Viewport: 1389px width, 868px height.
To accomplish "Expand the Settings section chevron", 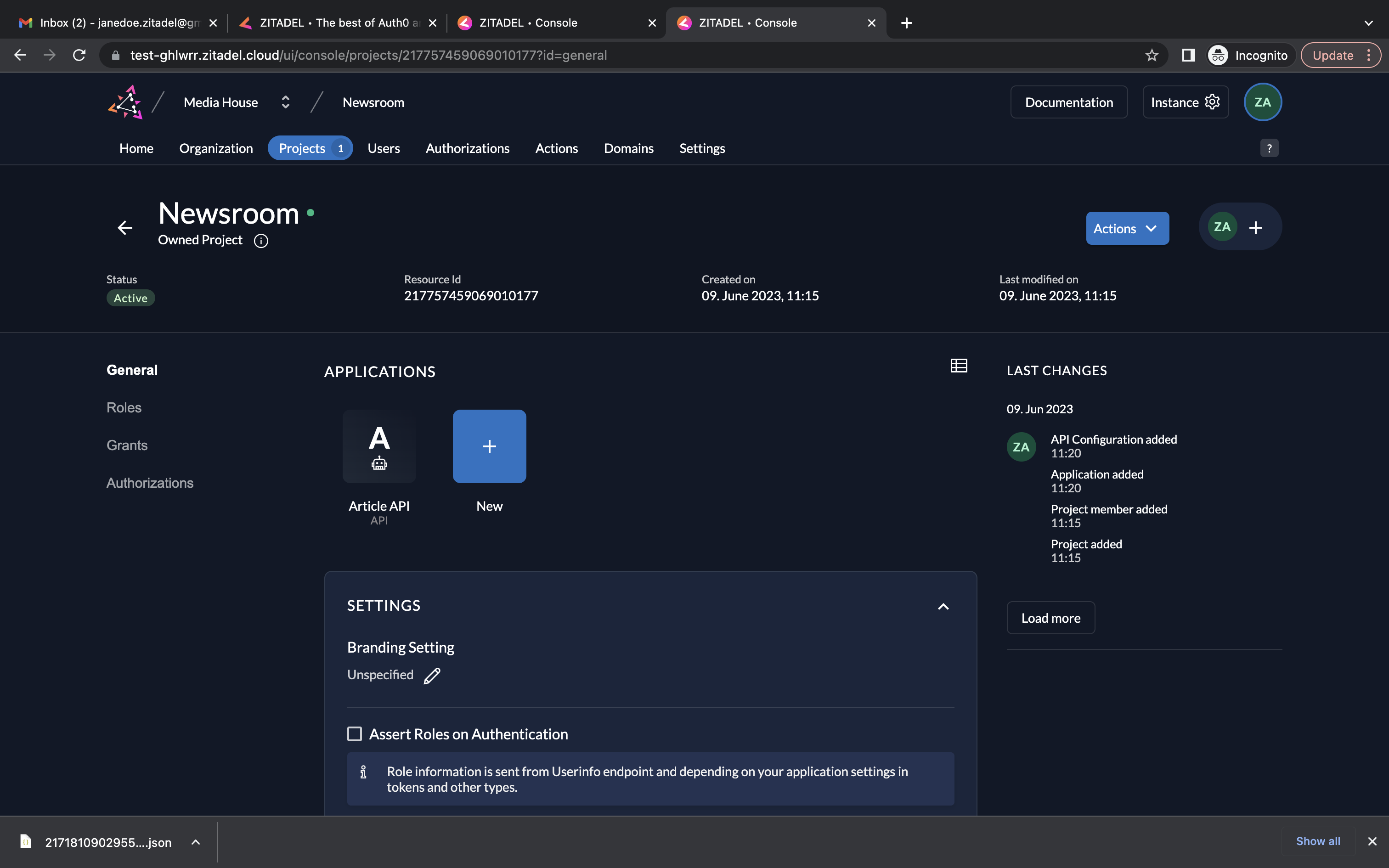I will point(943,606).
